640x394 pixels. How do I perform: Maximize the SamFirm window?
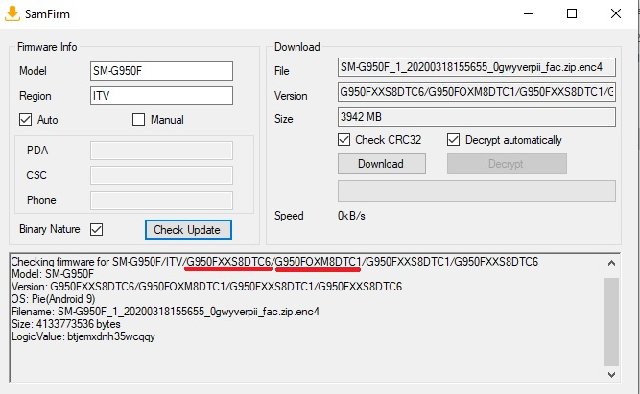coord(572,13)
